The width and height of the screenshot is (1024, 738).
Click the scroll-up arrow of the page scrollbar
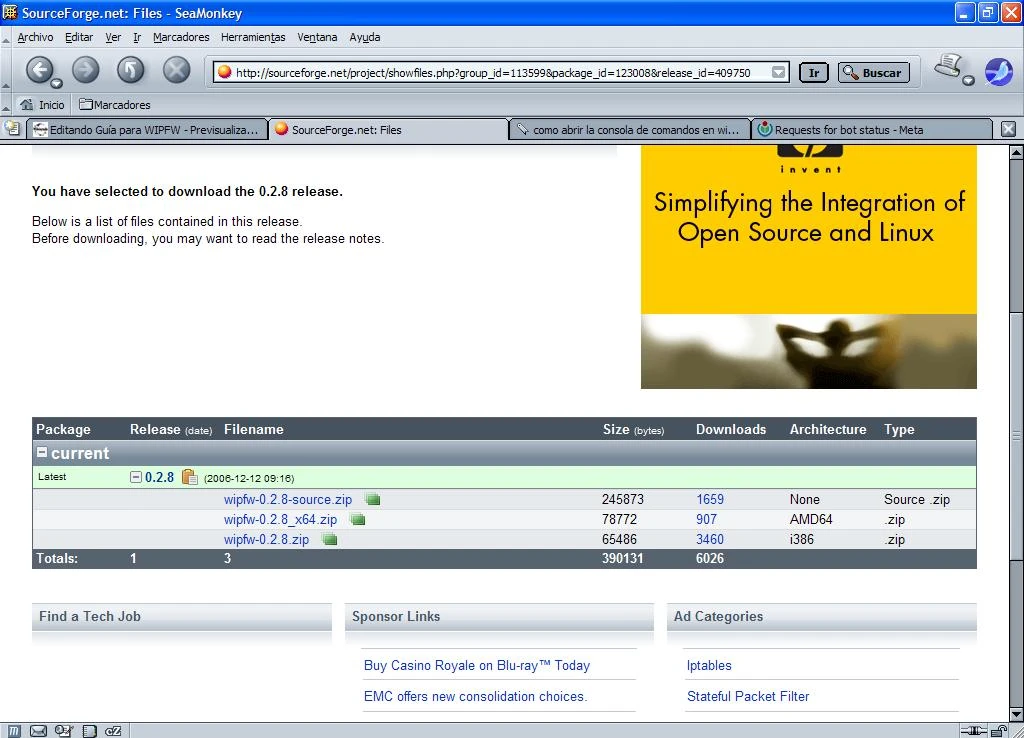(1016, 152)
